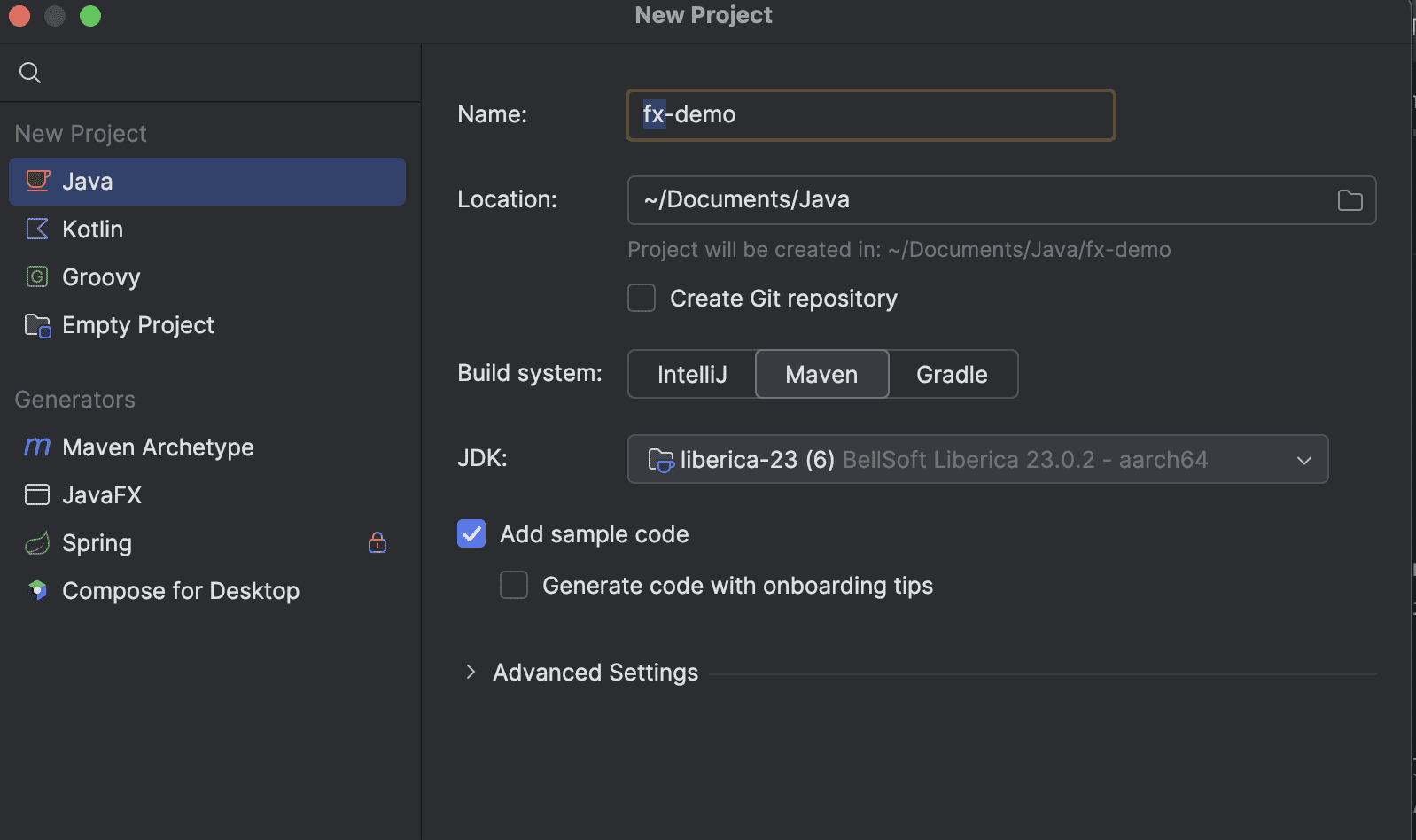The width and height of the screenshot is (1416, 840).
Task: Enable Generate code with onboarding tips
Action: (x=514, y=585)
